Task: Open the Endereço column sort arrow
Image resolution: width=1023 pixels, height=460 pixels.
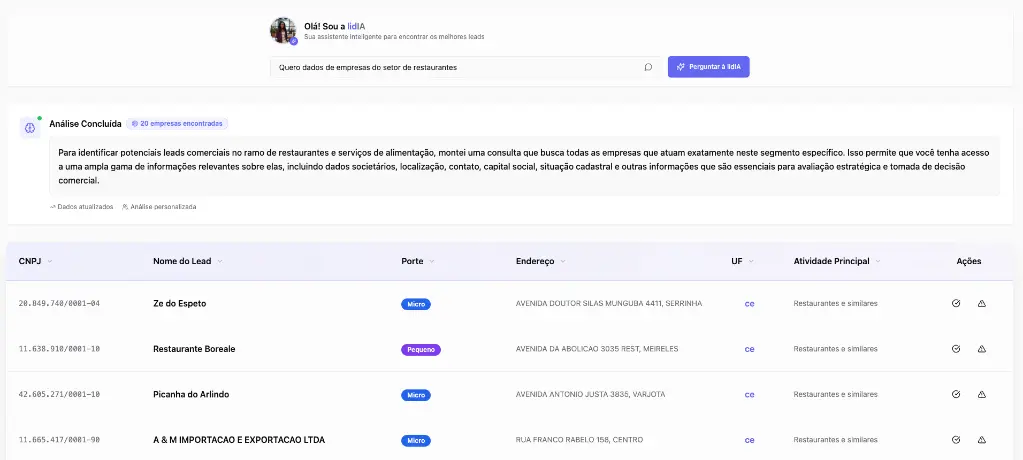Action: tap(564, 261)
